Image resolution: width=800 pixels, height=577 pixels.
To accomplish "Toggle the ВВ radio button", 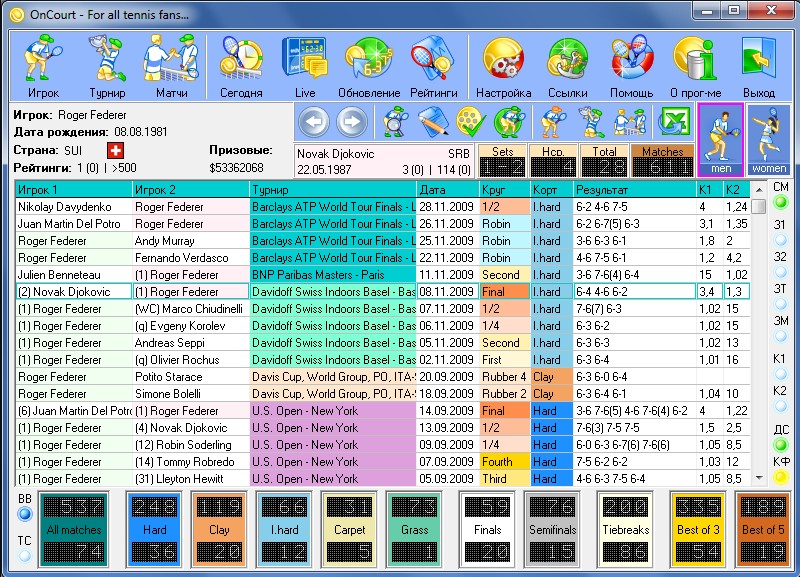I will click(x=24, y=514).
